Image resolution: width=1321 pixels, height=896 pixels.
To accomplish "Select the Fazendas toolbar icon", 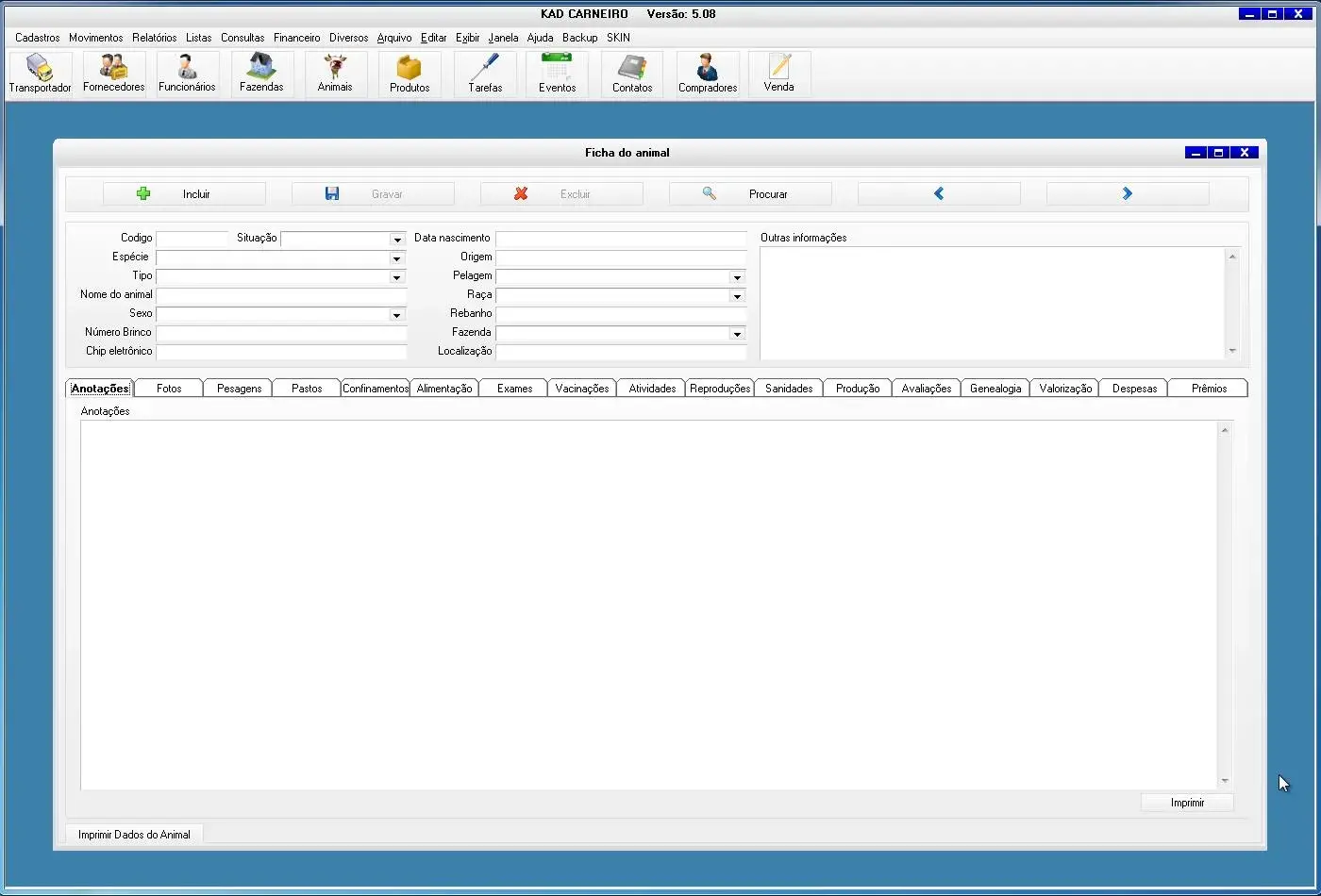I will point(261,74).
